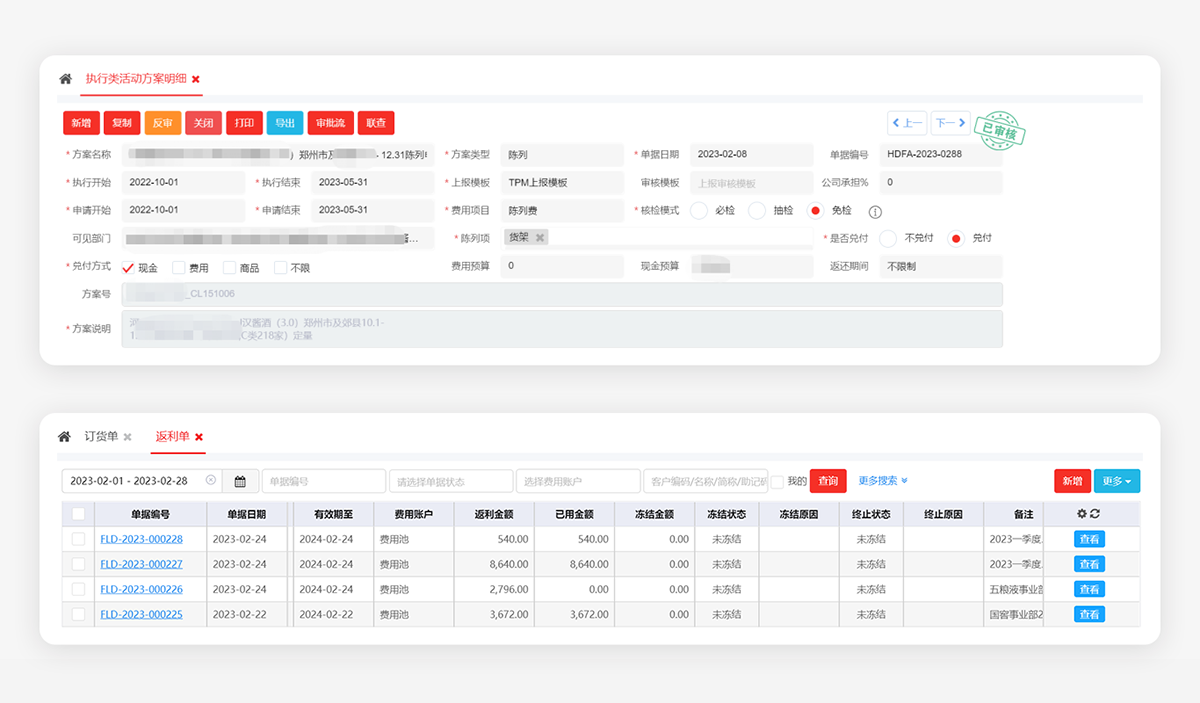Open the table column settings gear
The height and width of the screenshot is (703, 1200).
pos(1081,514)
